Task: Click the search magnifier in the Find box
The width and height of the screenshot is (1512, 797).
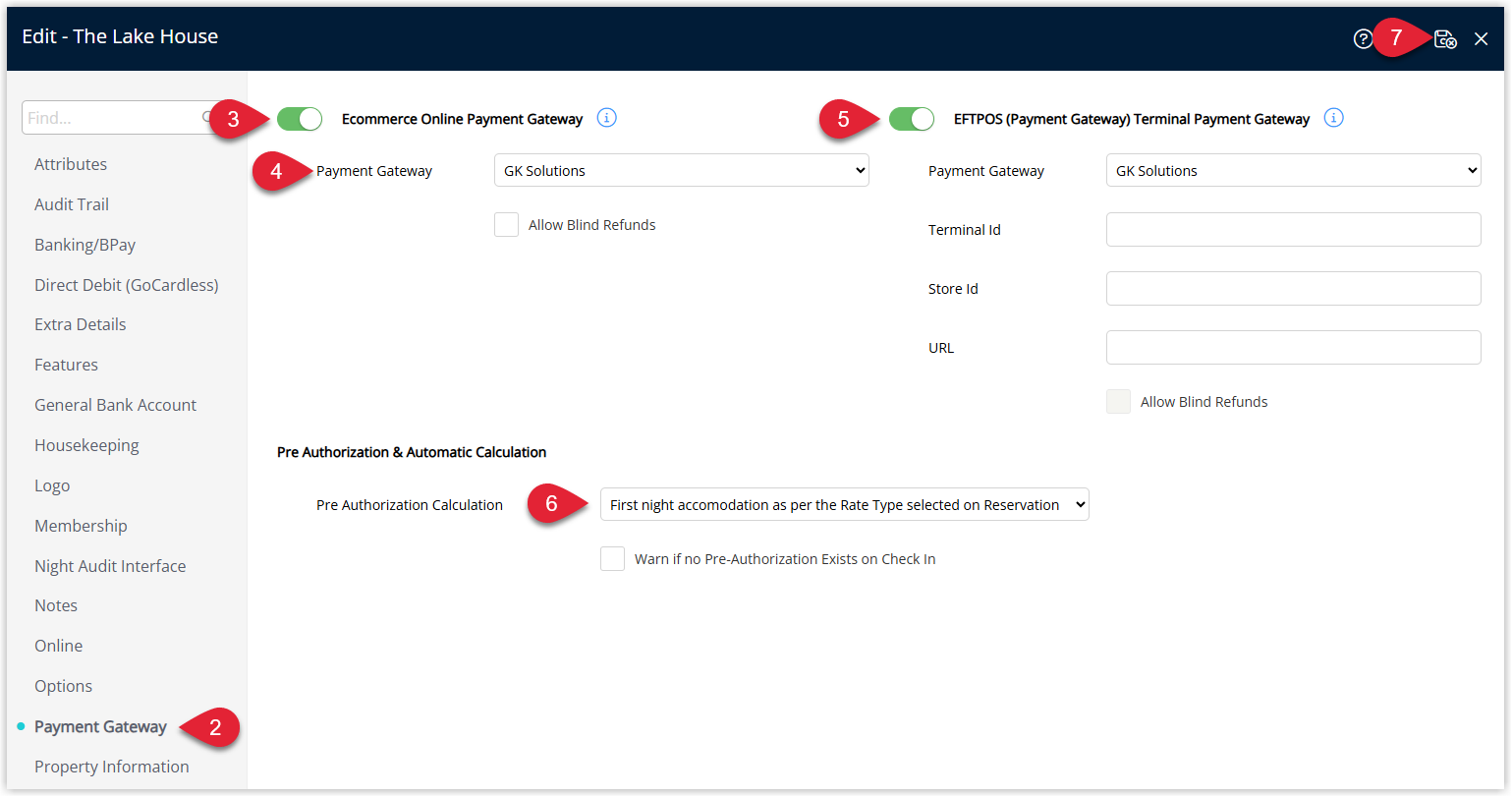Action: tap(207, 118)
